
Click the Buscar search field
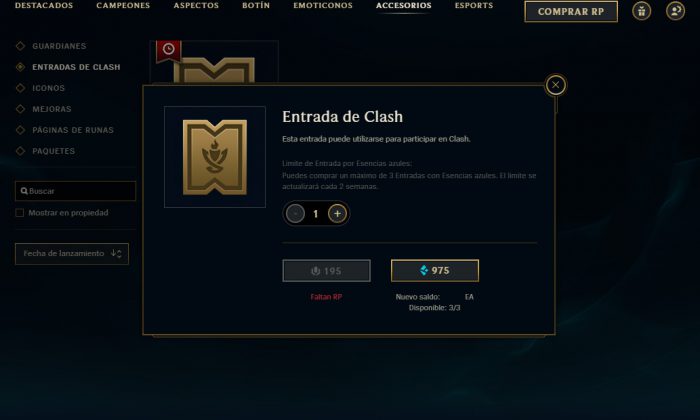(x=75, y=191)
